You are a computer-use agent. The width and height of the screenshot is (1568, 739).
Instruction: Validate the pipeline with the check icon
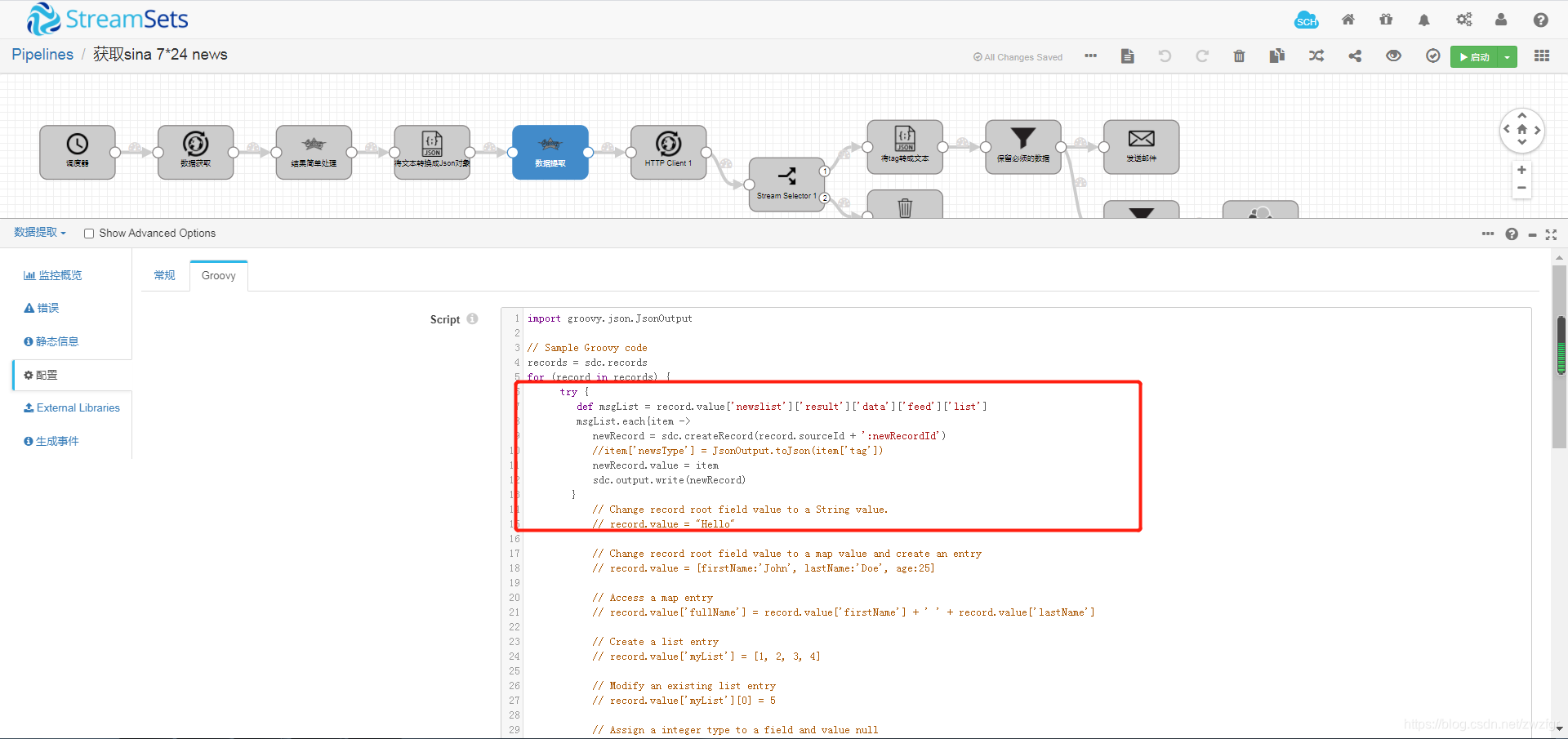pos(1432,56)
